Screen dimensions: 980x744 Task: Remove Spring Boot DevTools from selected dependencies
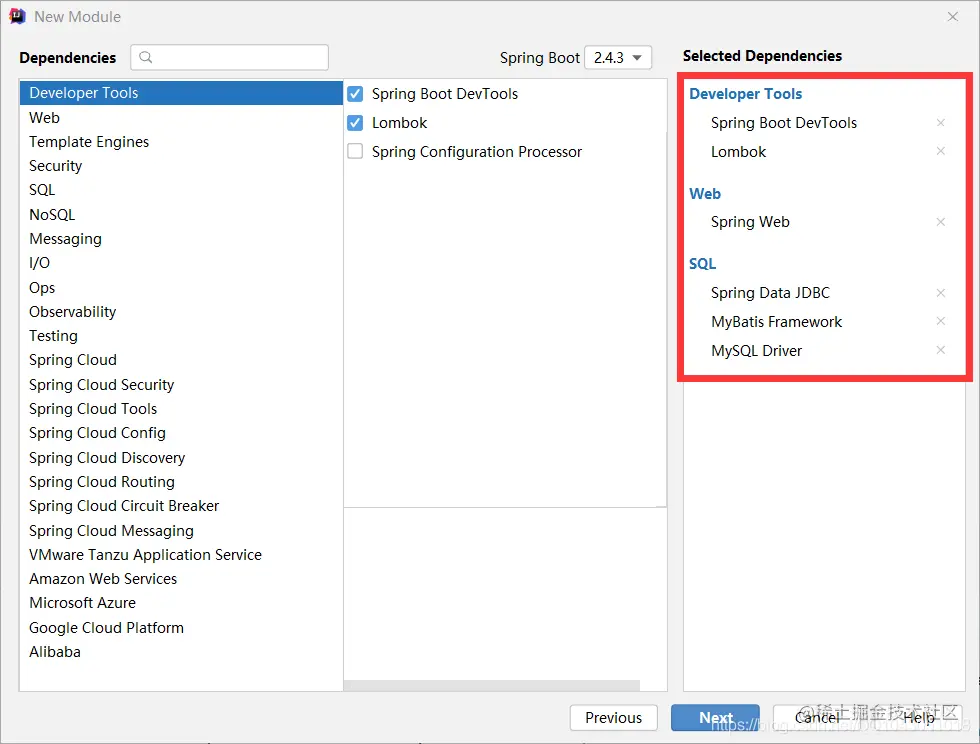[x=941, y=123]
